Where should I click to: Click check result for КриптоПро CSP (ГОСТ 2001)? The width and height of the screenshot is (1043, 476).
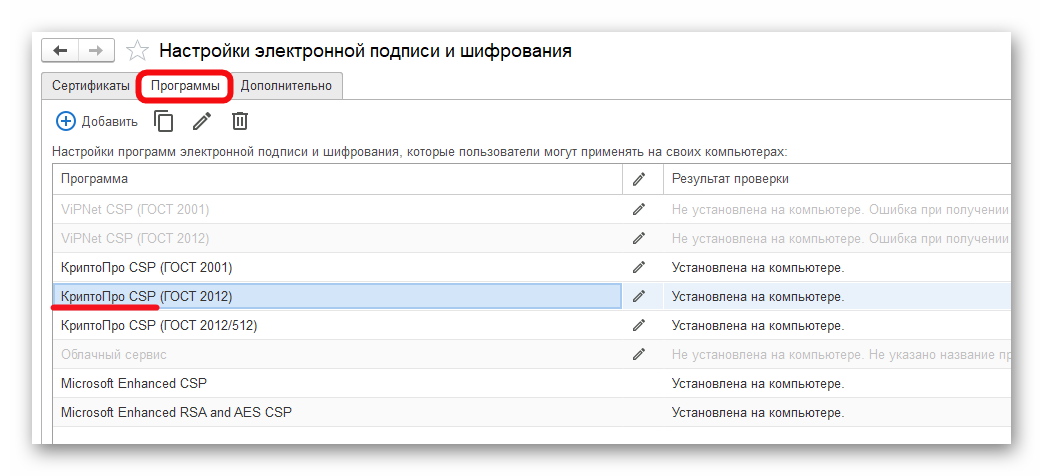pos(837,267)
